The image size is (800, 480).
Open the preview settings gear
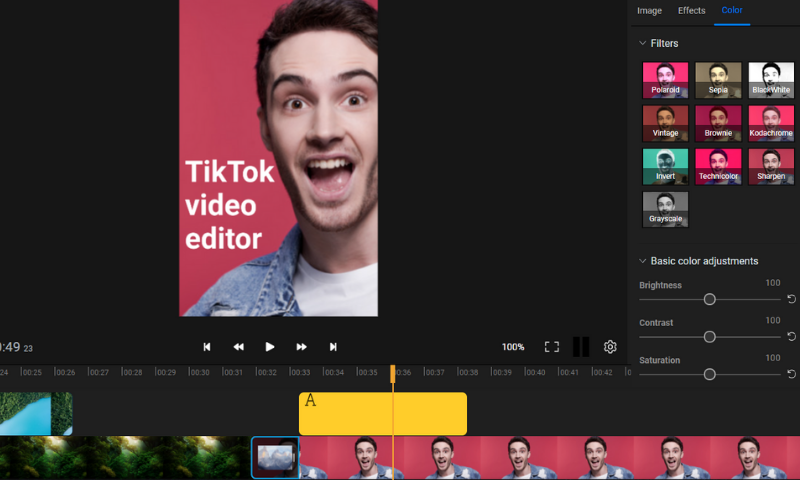(610, 347)
